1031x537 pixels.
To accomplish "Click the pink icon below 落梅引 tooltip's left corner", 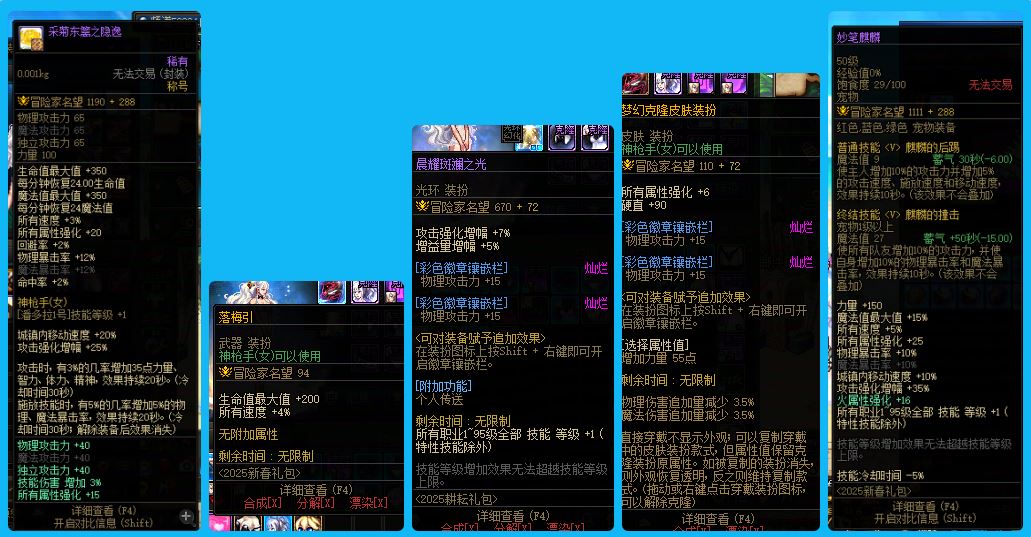I will (219, 523).
